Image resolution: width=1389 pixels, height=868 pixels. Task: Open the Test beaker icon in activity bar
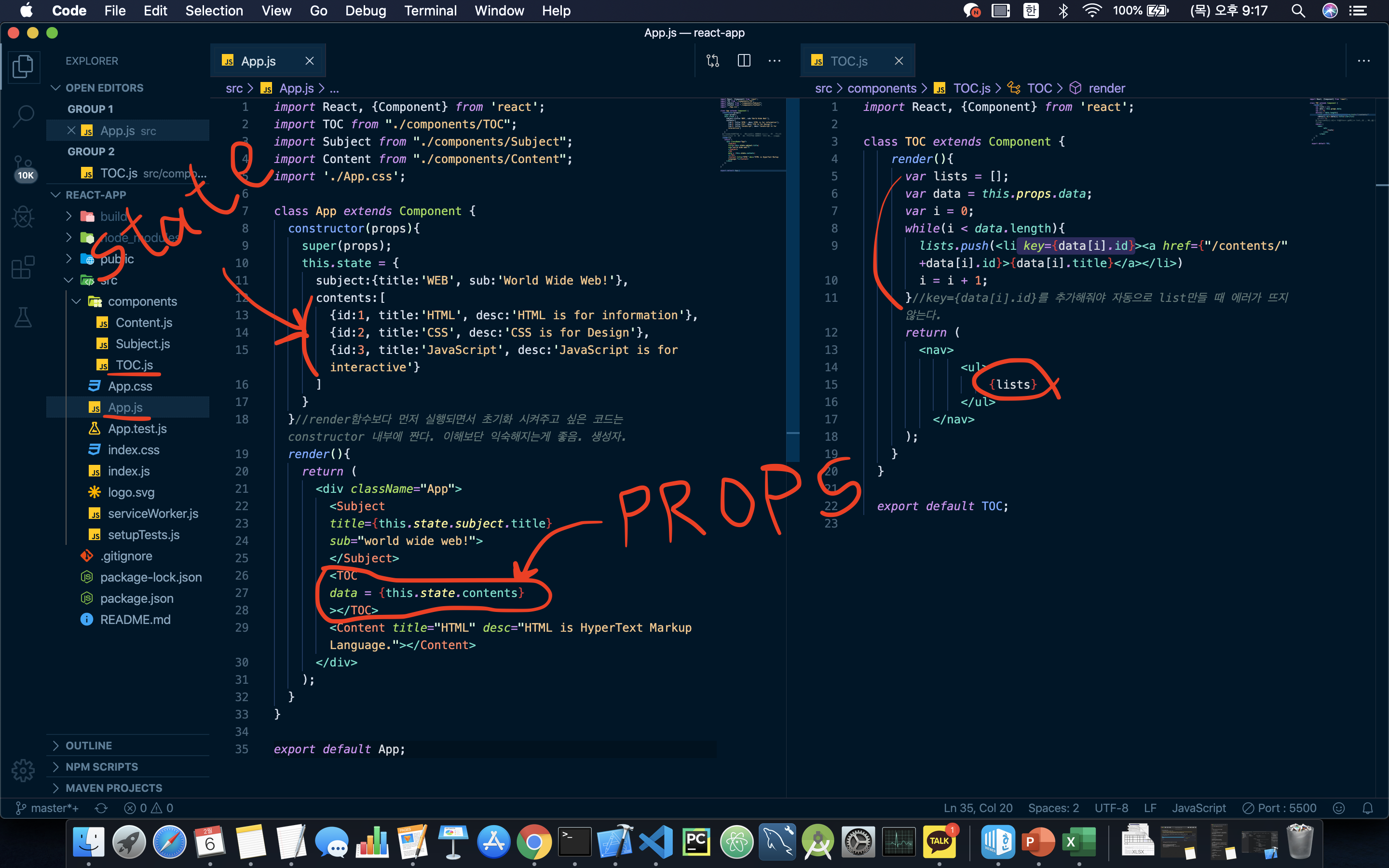24,317
